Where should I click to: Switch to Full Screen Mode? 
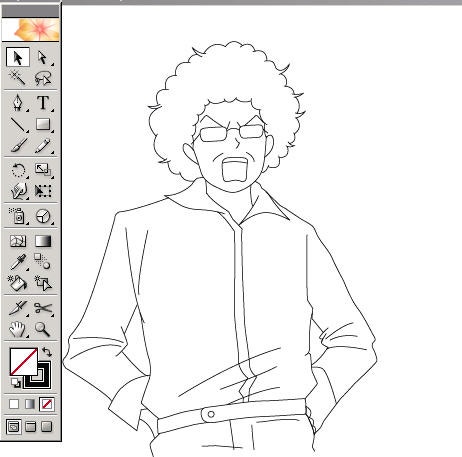(46, 427)
